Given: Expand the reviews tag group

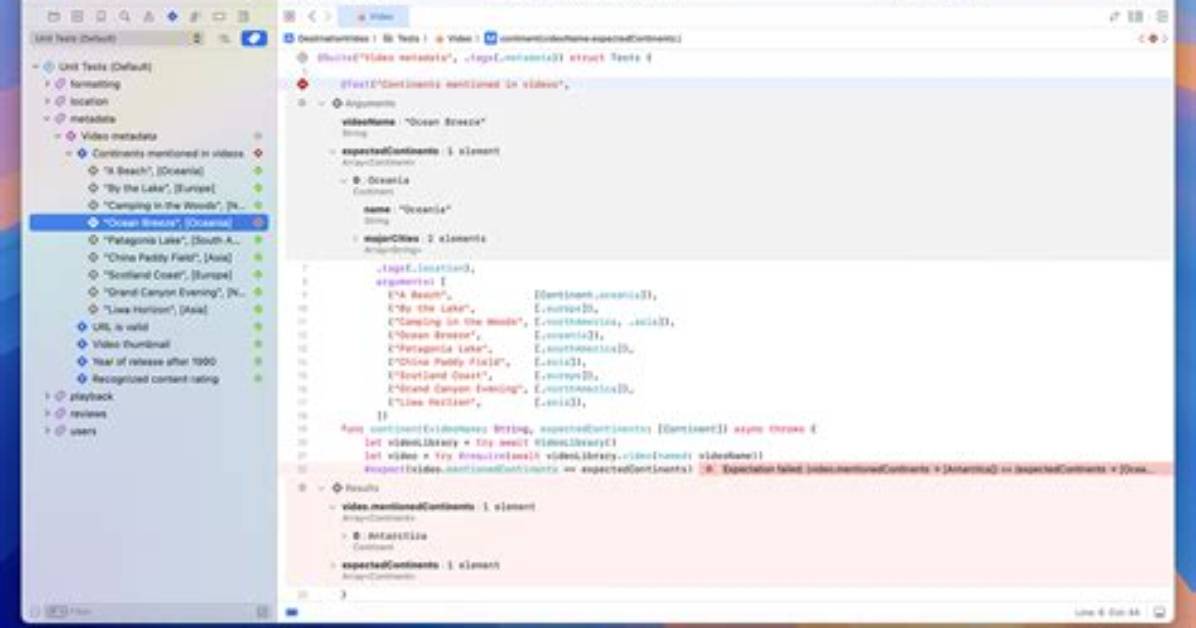Looking at the screenshot, I should click(47, 414).
